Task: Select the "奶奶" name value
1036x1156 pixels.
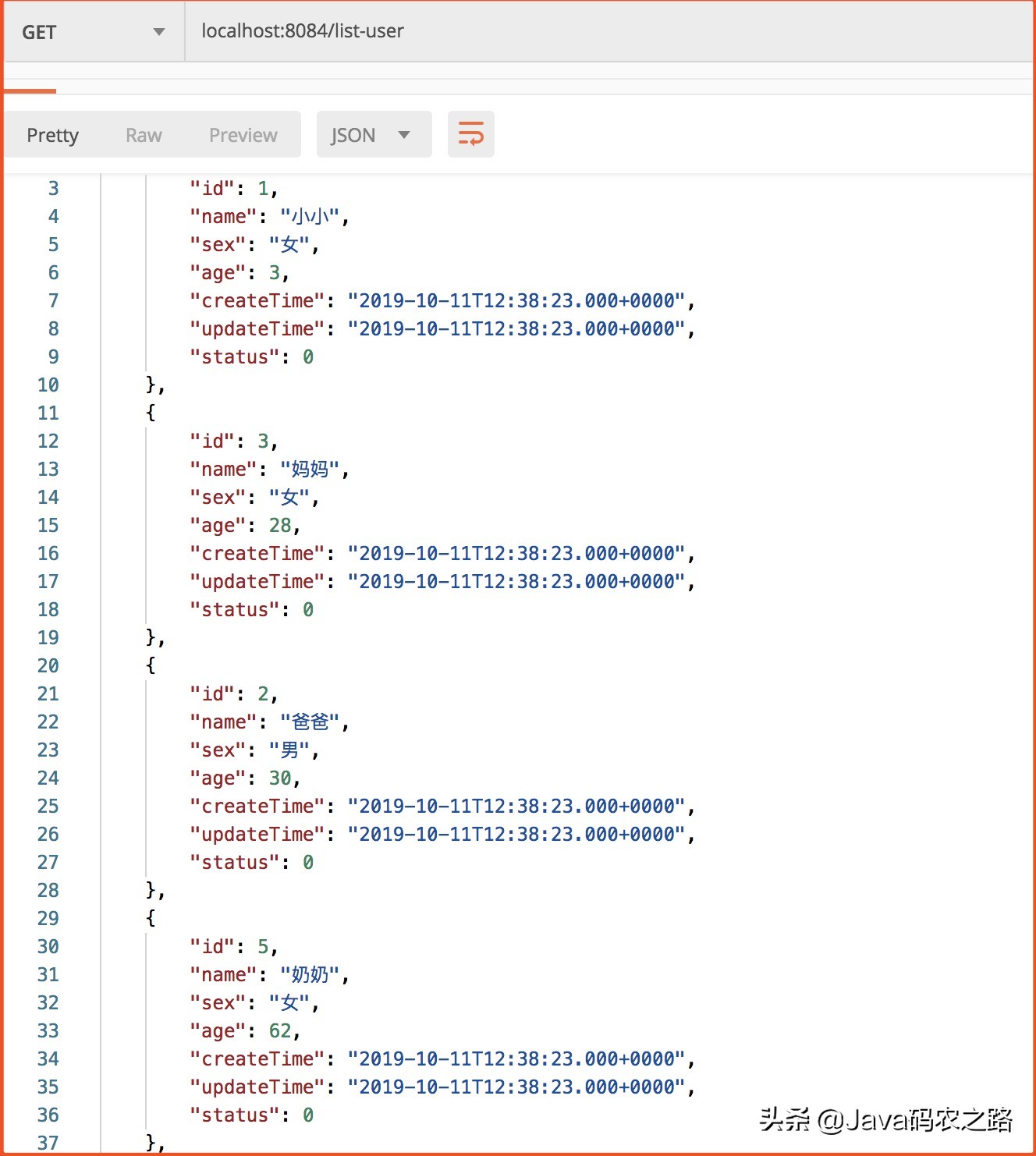Action: 309,975
